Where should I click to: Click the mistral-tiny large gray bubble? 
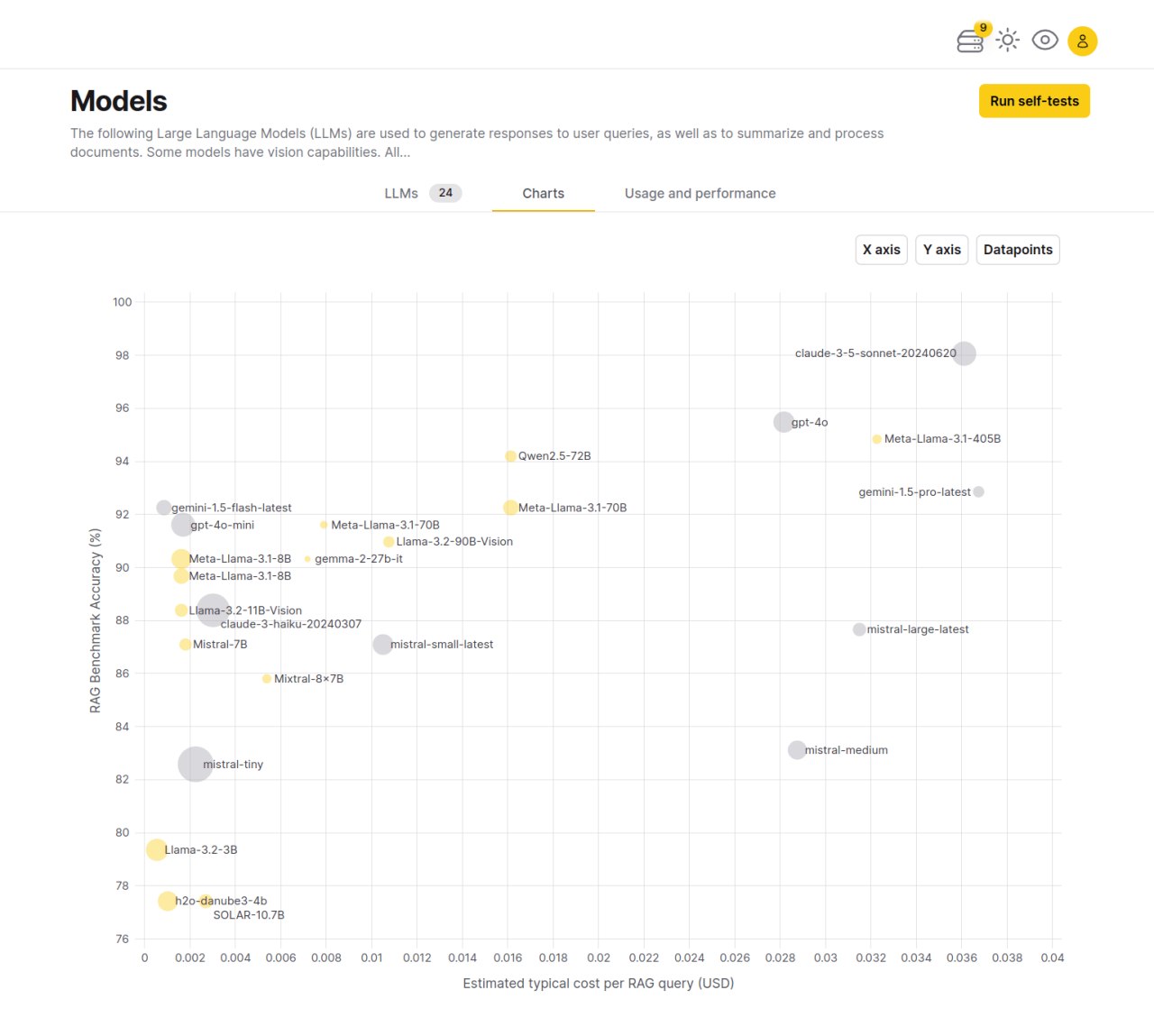[195, 765]
